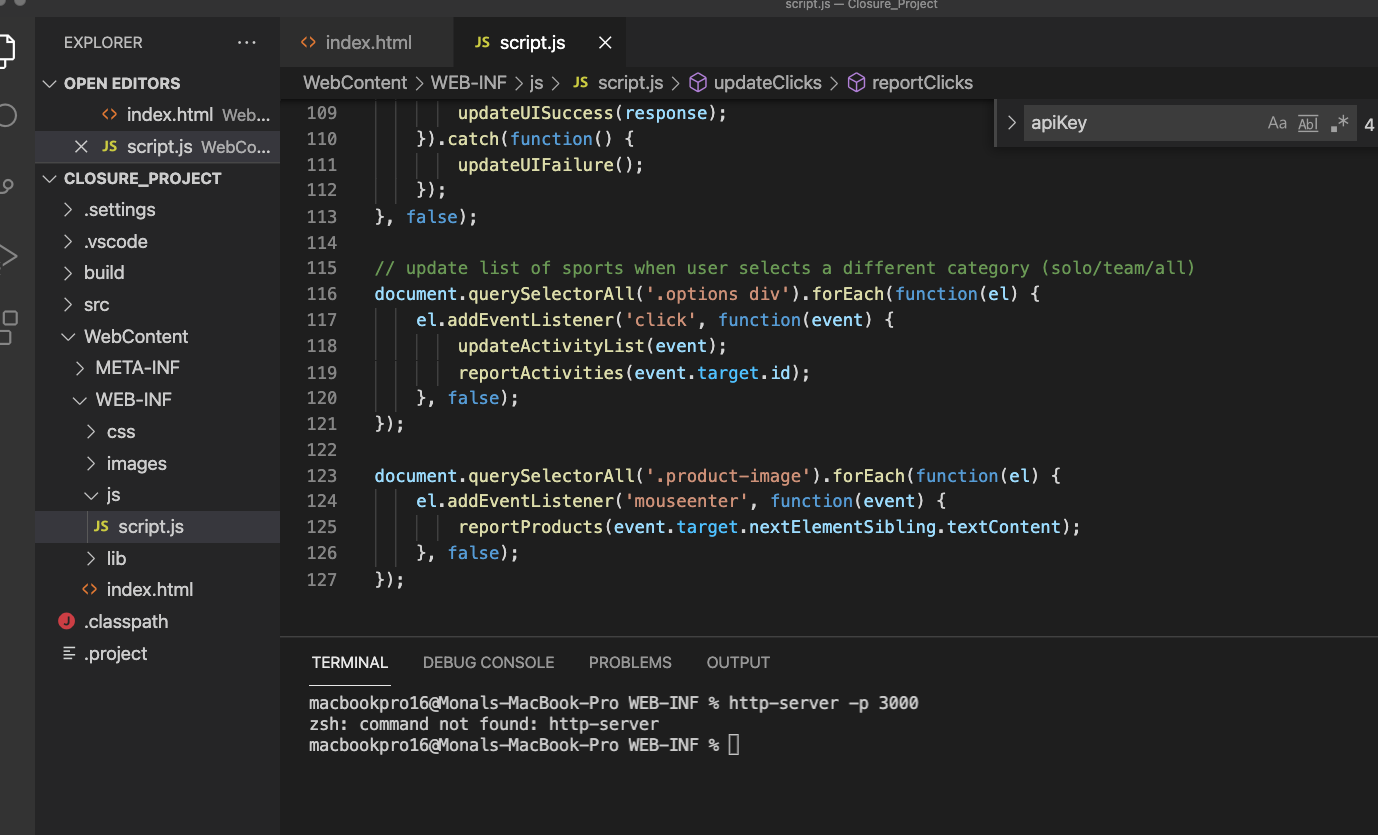Toggle Use Regular Expression in find widget
The width and height of the screenshot is (1378, 835).
[1340, 123]
